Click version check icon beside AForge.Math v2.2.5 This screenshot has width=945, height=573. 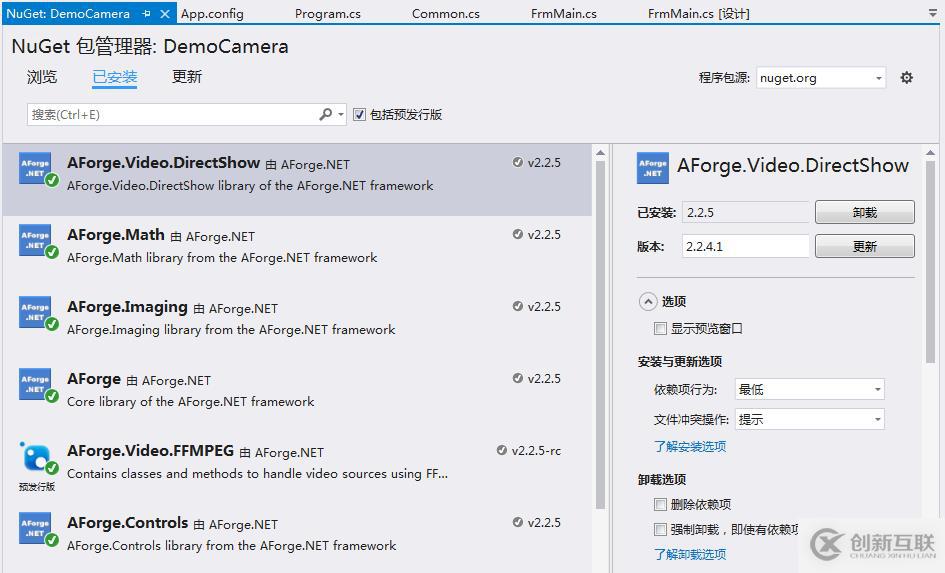click(518, 234)
